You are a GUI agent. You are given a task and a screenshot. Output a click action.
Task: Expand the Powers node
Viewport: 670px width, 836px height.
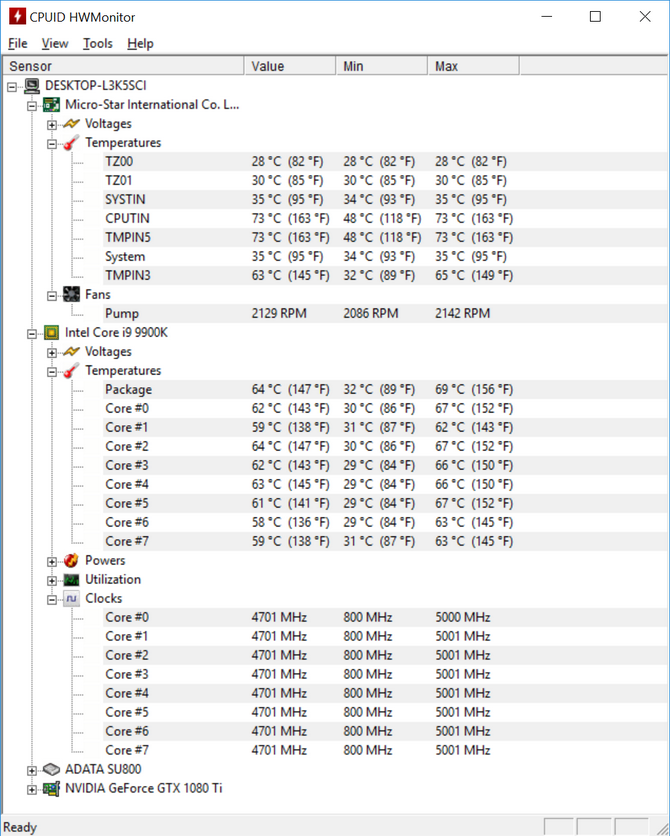[x=52, y=561]
